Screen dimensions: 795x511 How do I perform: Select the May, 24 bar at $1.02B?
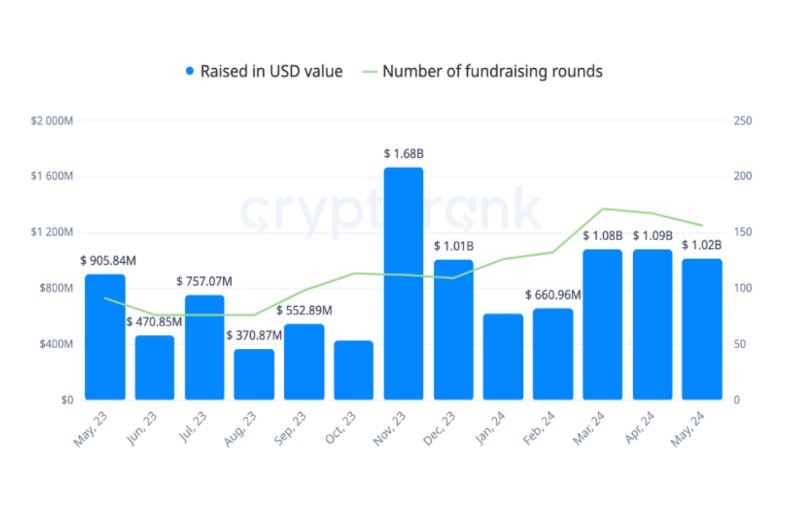(x=702, y=330)
